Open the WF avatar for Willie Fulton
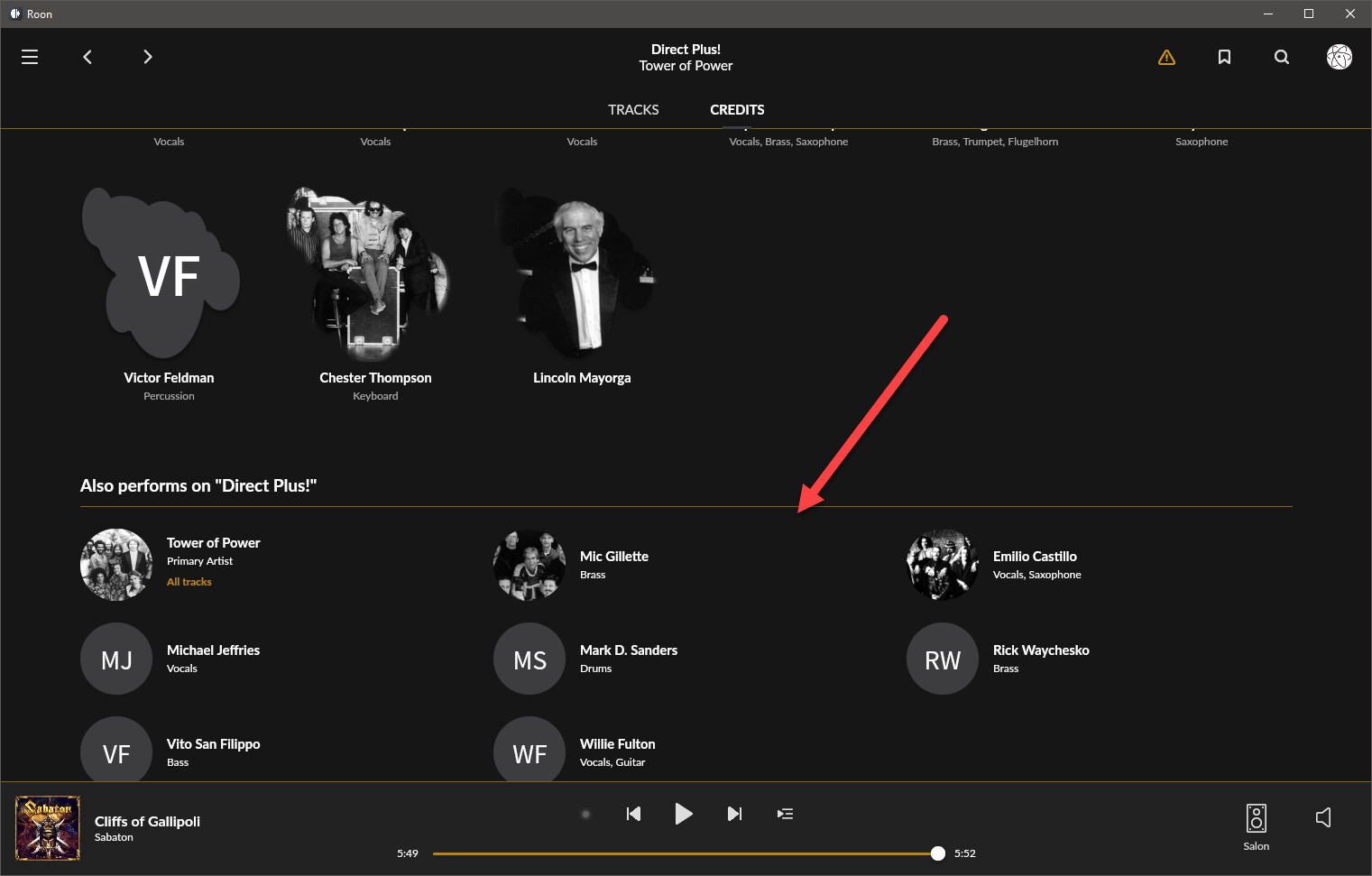The width and height of the screenshot is (1372, 876). 529,749
